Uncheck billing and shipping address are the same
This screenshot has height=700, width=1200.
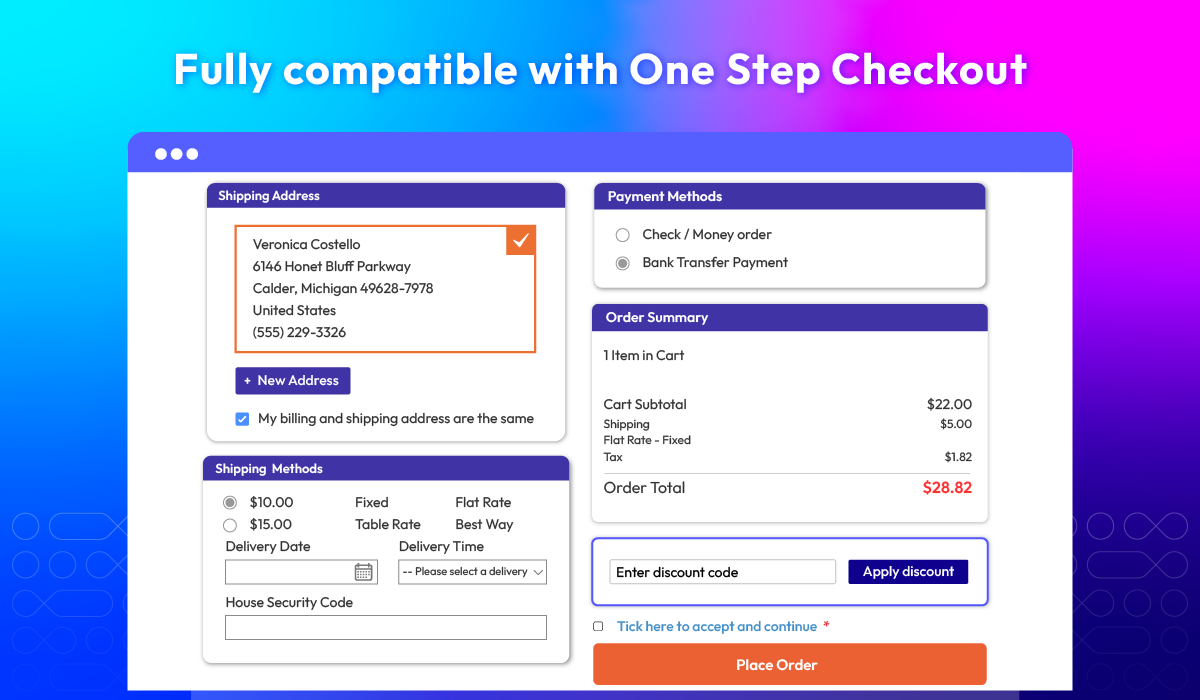click(242, 419)
